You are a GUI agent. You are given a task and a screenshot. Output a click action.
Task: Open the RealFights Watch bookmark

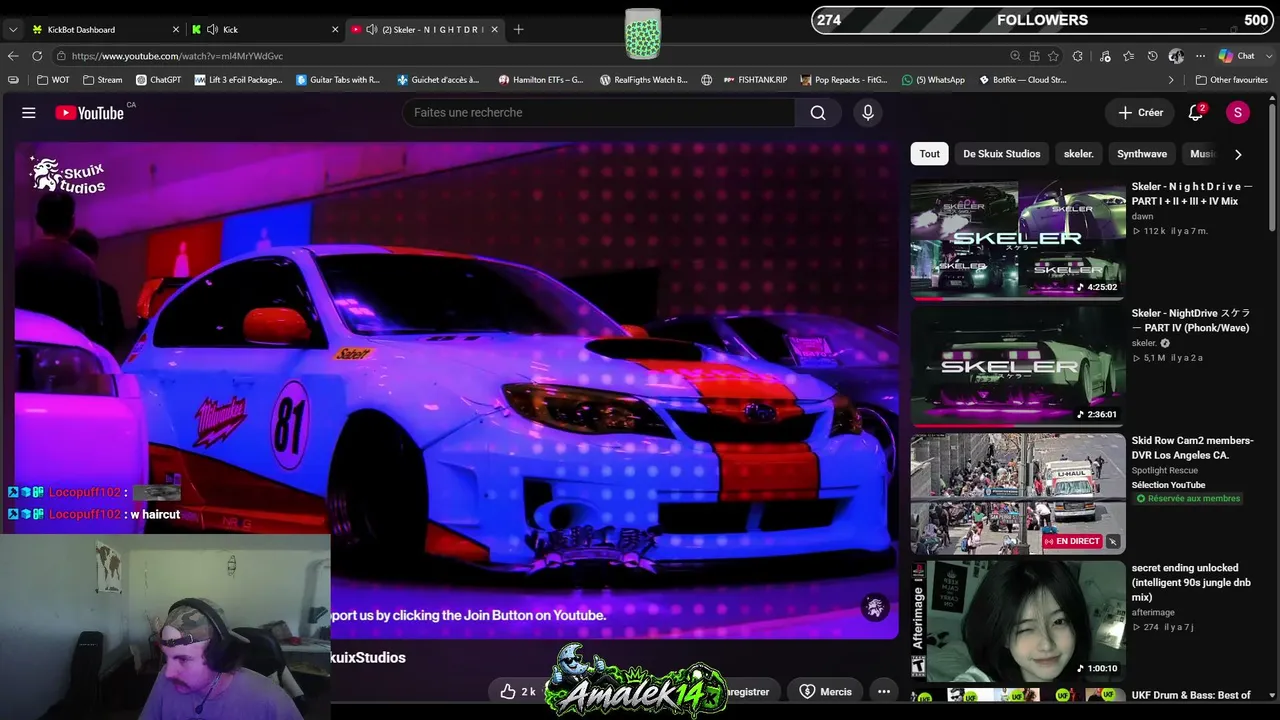(643, 80)
